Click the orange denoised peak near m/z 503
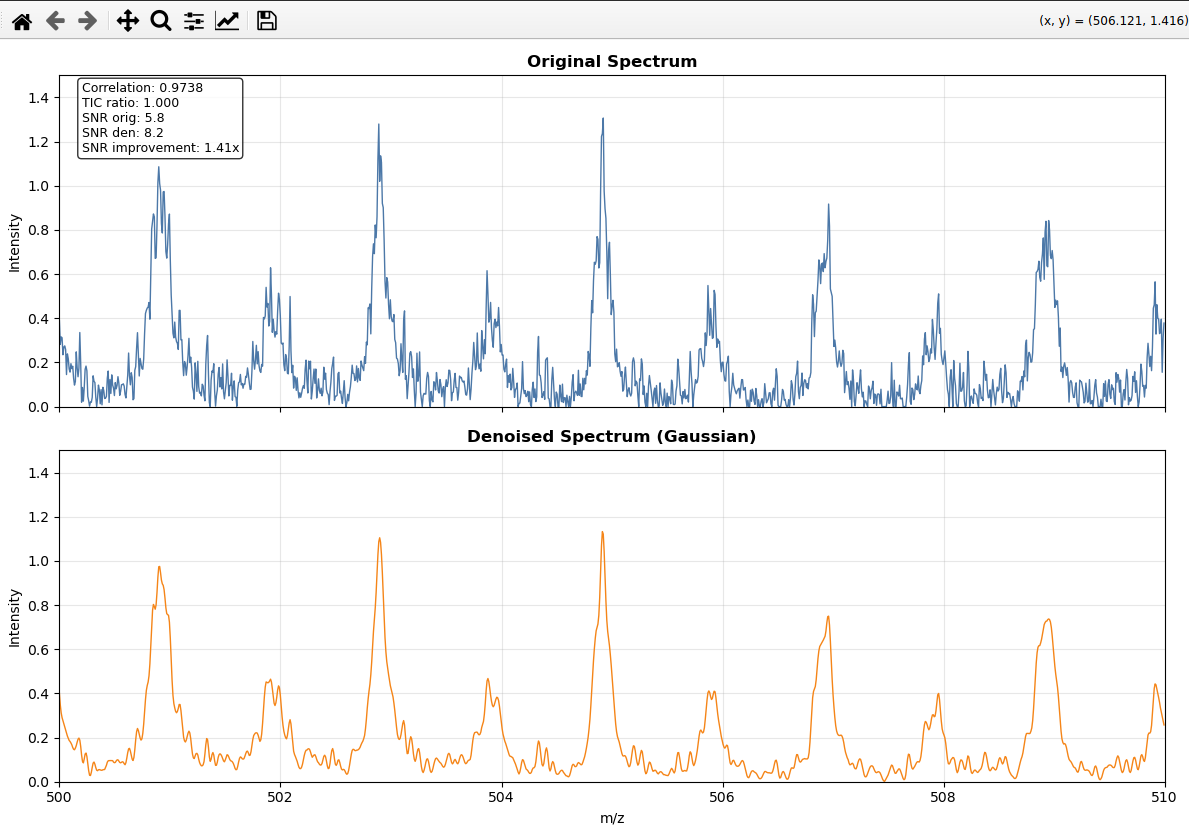The image size is (1189, 835). point(380,542)
